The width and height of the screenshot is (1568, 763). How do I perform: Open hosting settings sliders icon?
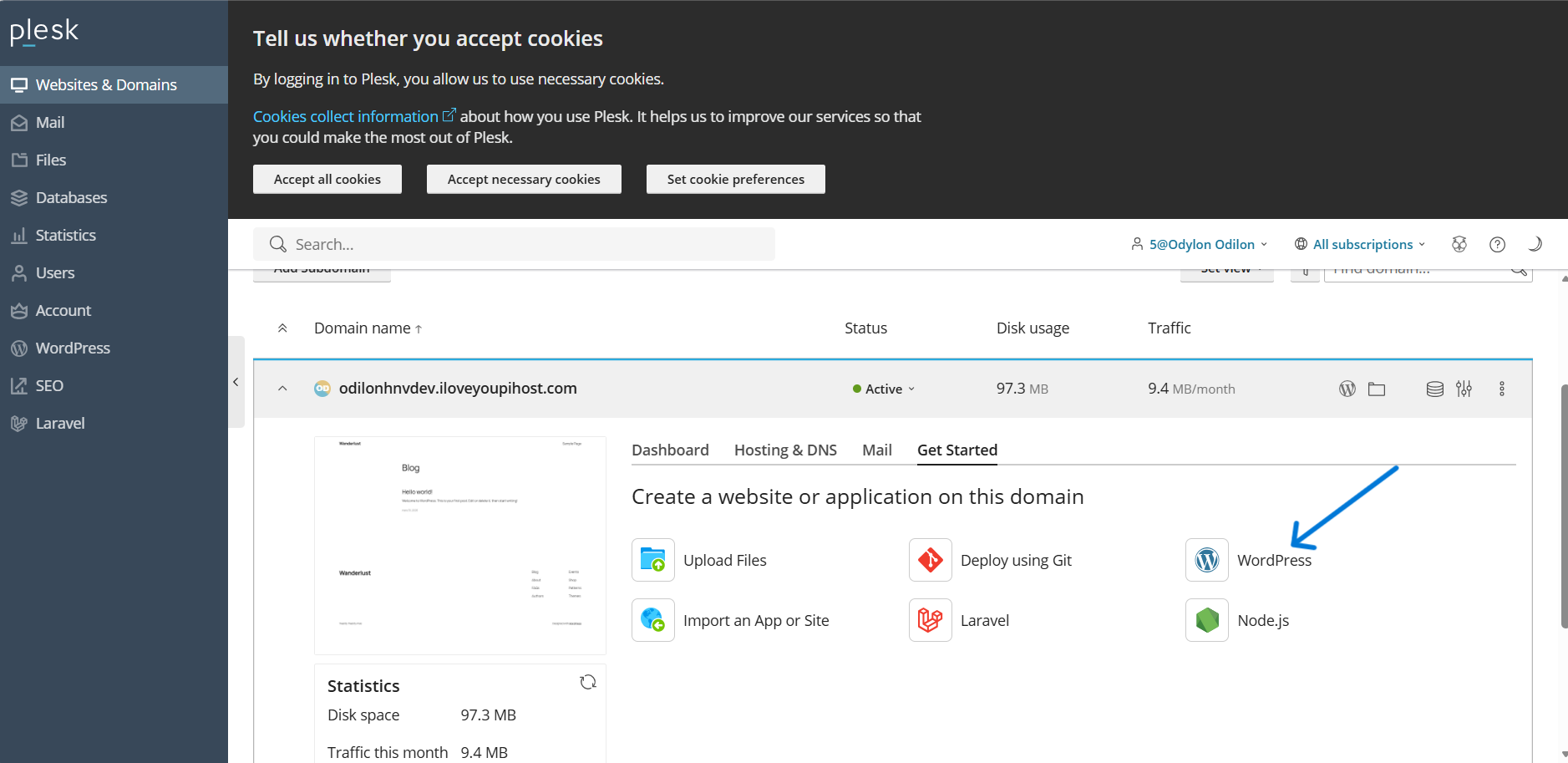(x=1464, y=389)
